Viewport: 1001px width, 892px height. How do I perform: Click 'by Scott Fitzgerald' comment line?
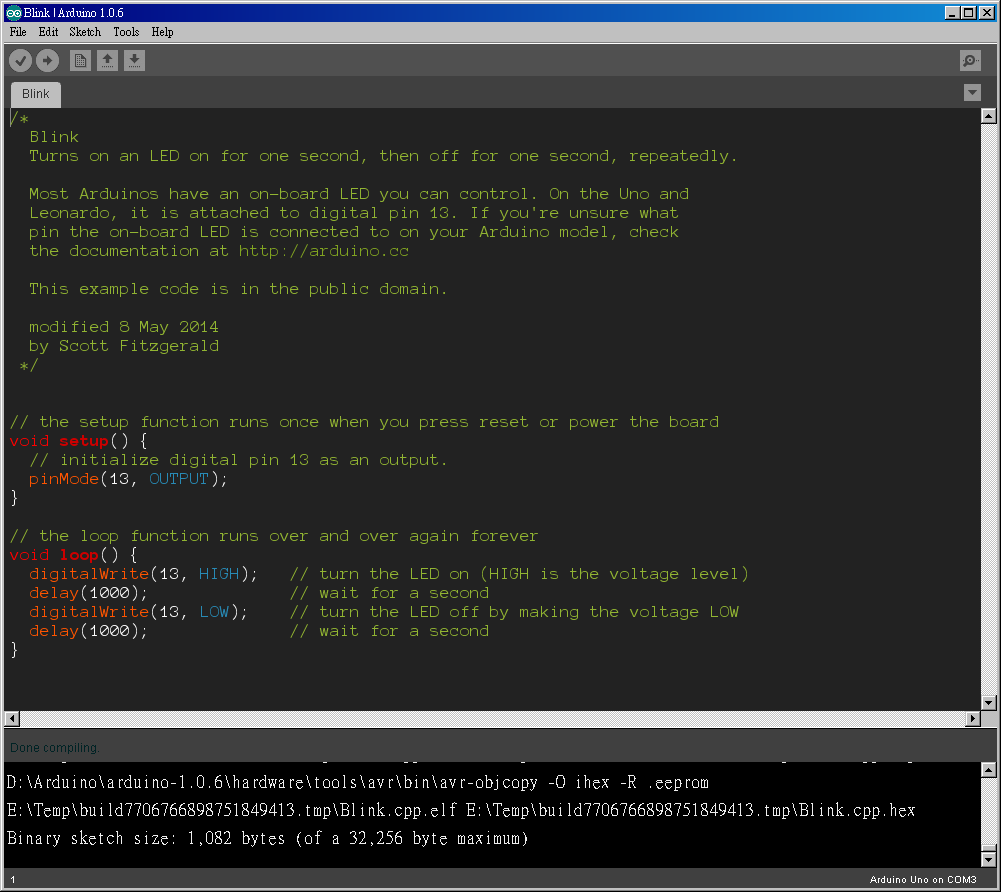point(124,346)
